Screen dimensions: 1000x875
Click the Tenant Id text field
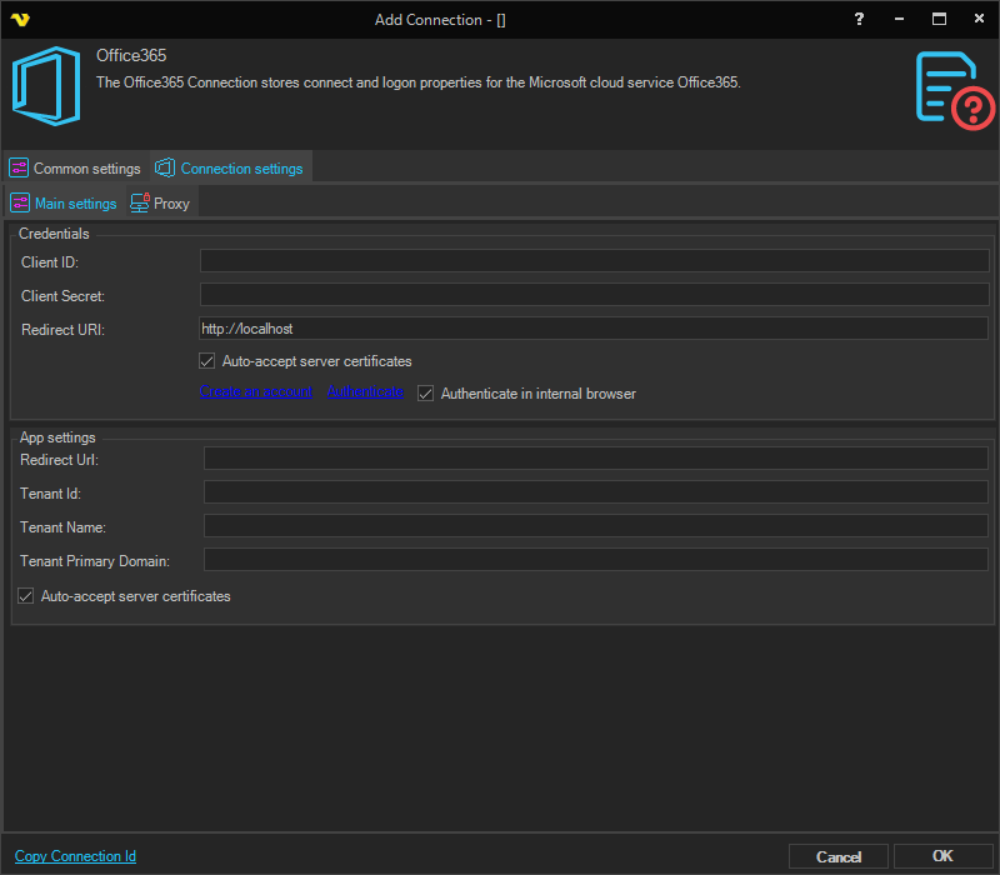pos(595,493)
